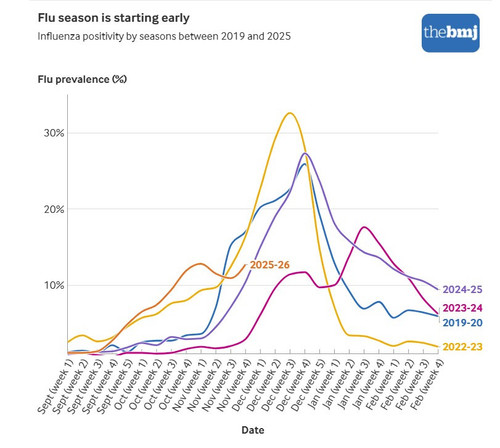This screenshot has height=448, width=500.
Task: Select the 2019-20 series label
Action: [x=462, y=323]
